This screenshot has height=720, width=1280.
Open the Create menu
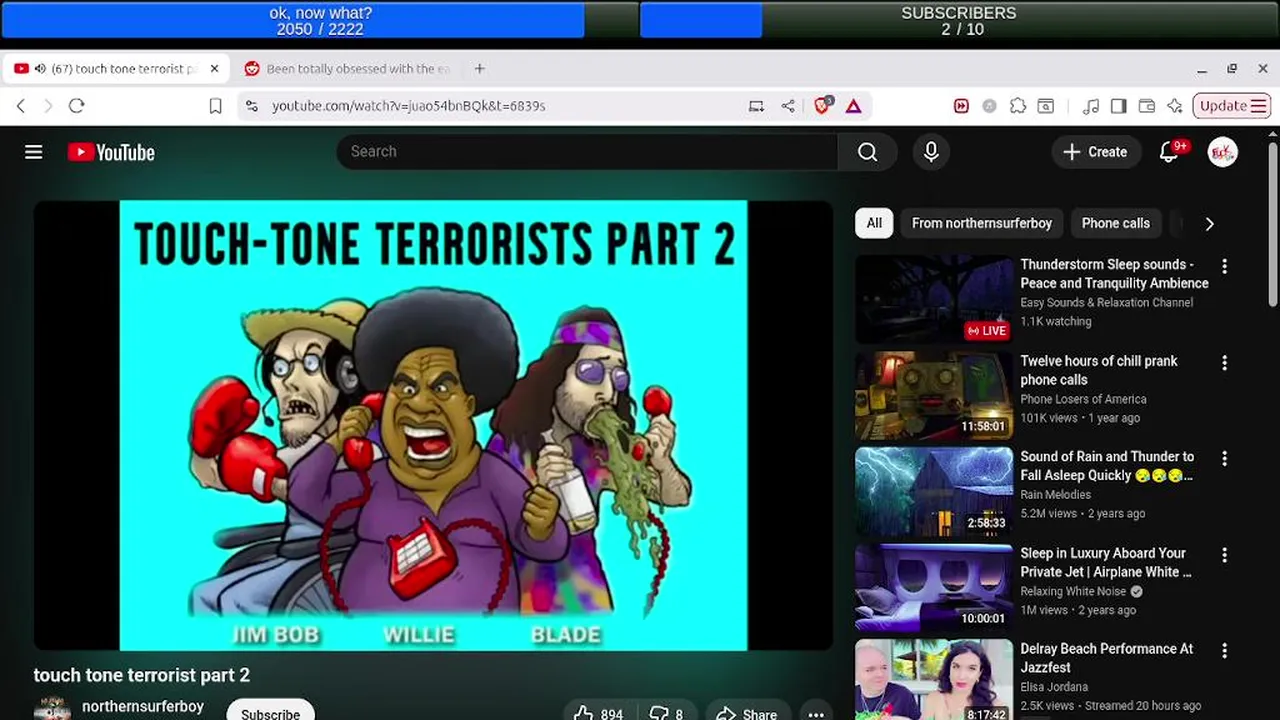1096,152
